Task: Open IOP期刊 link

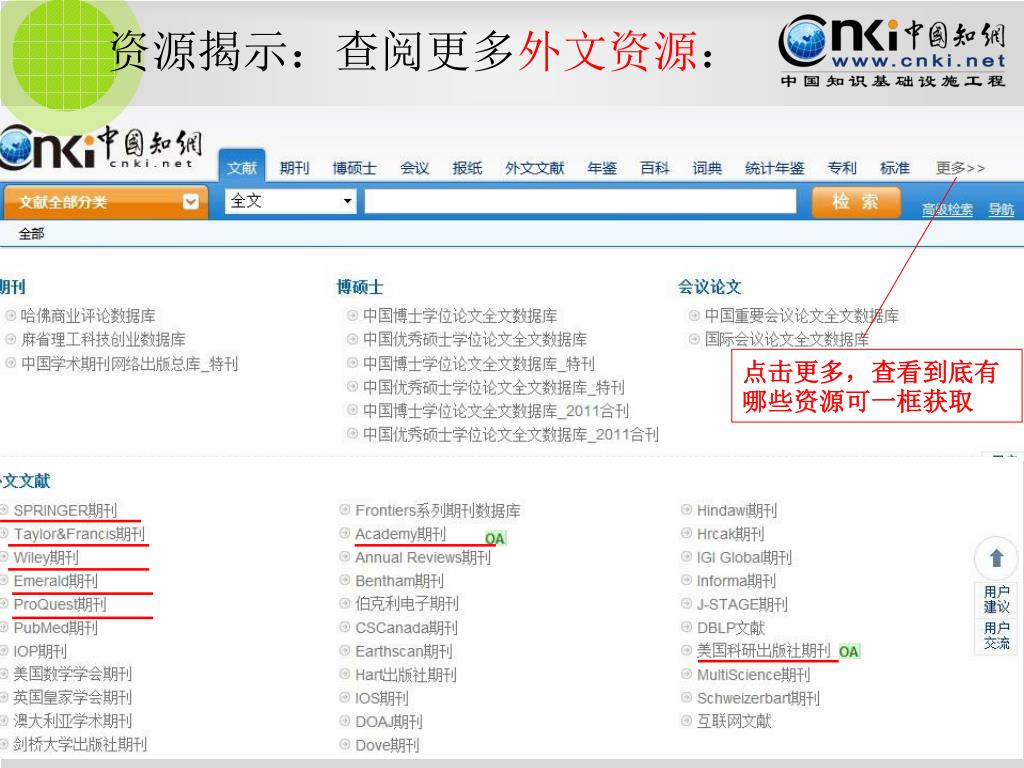Action: tap(40, 652)
